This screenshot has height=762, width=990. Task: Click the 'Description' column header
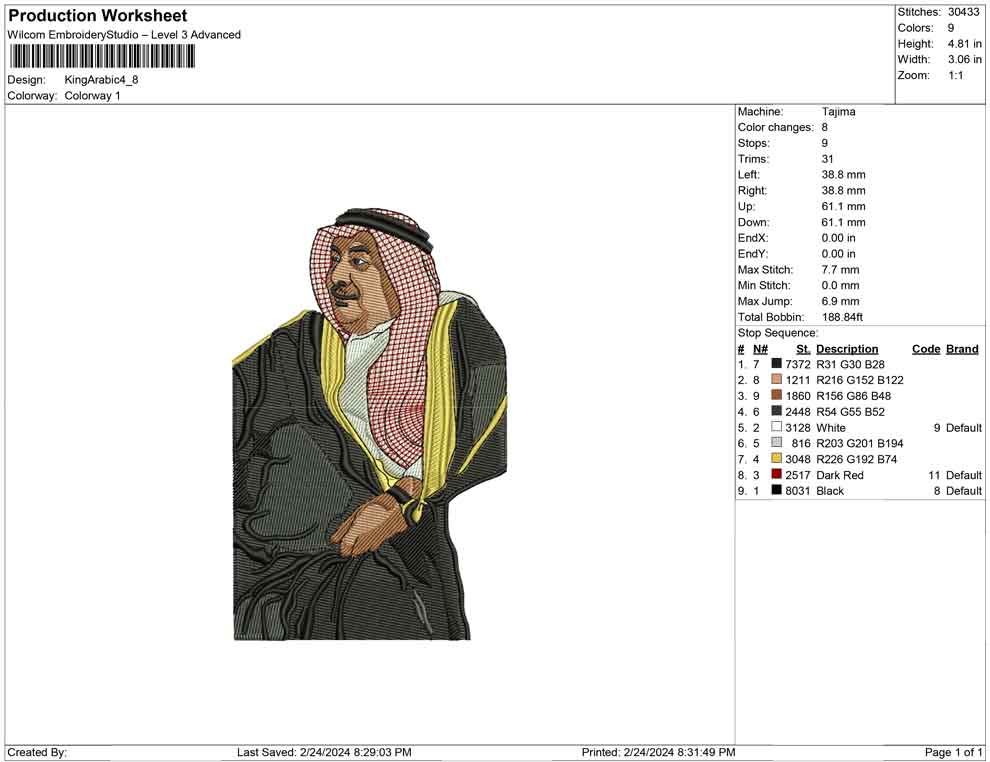847,348
